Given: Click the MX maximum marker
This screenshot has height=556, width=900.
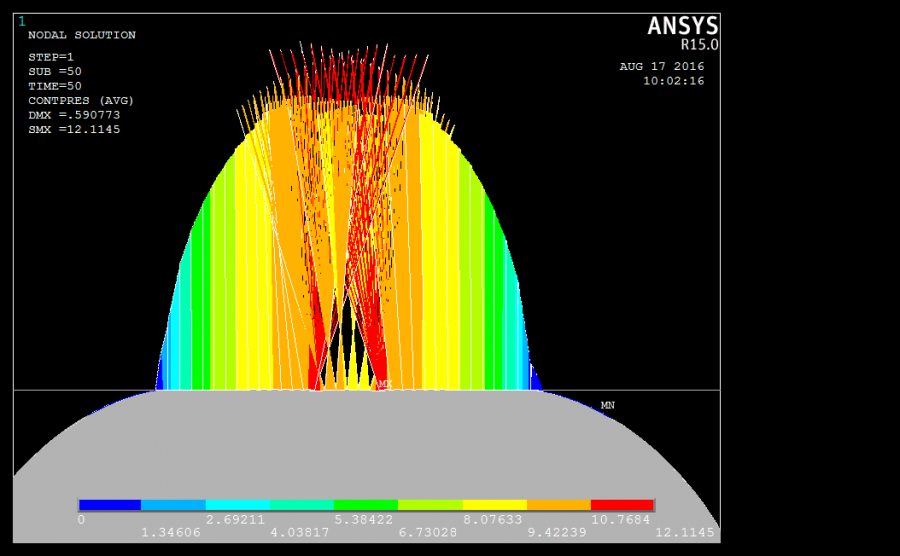Looking at the screenshot, I should (385, 383).
